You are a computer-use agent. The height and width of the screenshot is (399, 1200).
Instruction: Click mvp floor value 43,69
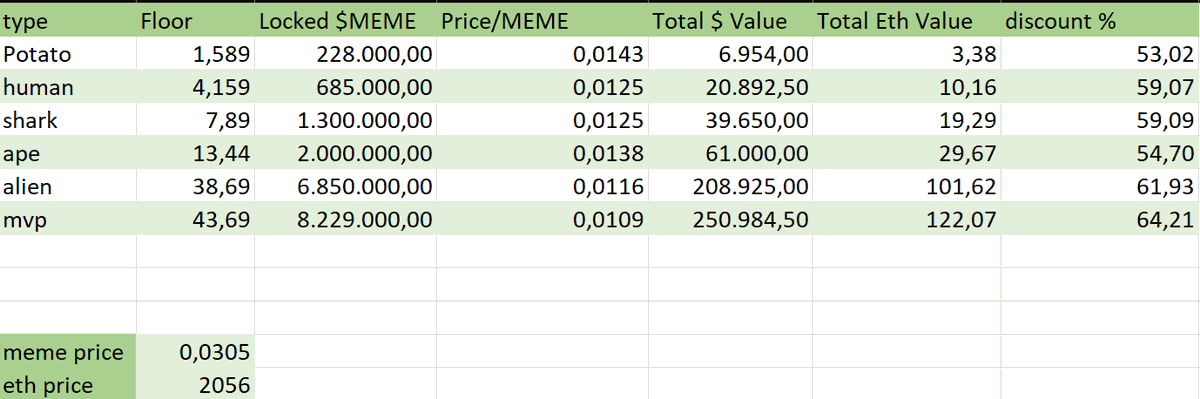pyautogui.click(x=195, y=219)
